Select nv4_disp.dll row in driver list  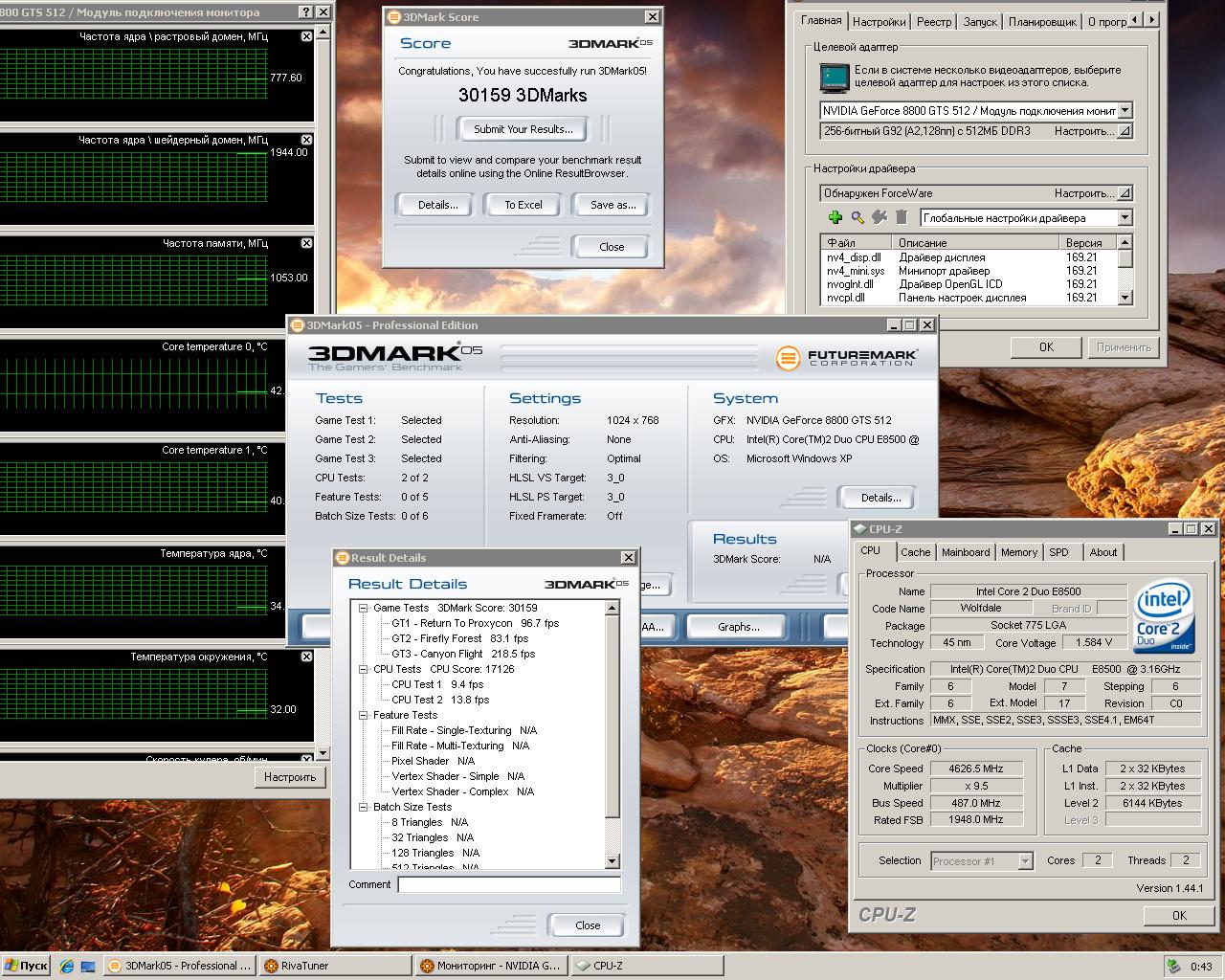click(969, 257)
